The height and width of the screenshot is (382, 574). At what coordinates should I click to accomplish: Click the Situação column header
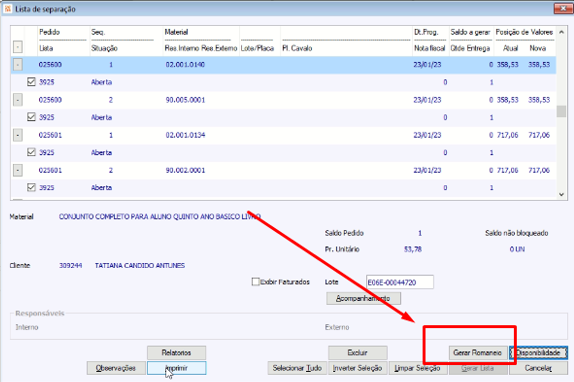pos(104,48)
